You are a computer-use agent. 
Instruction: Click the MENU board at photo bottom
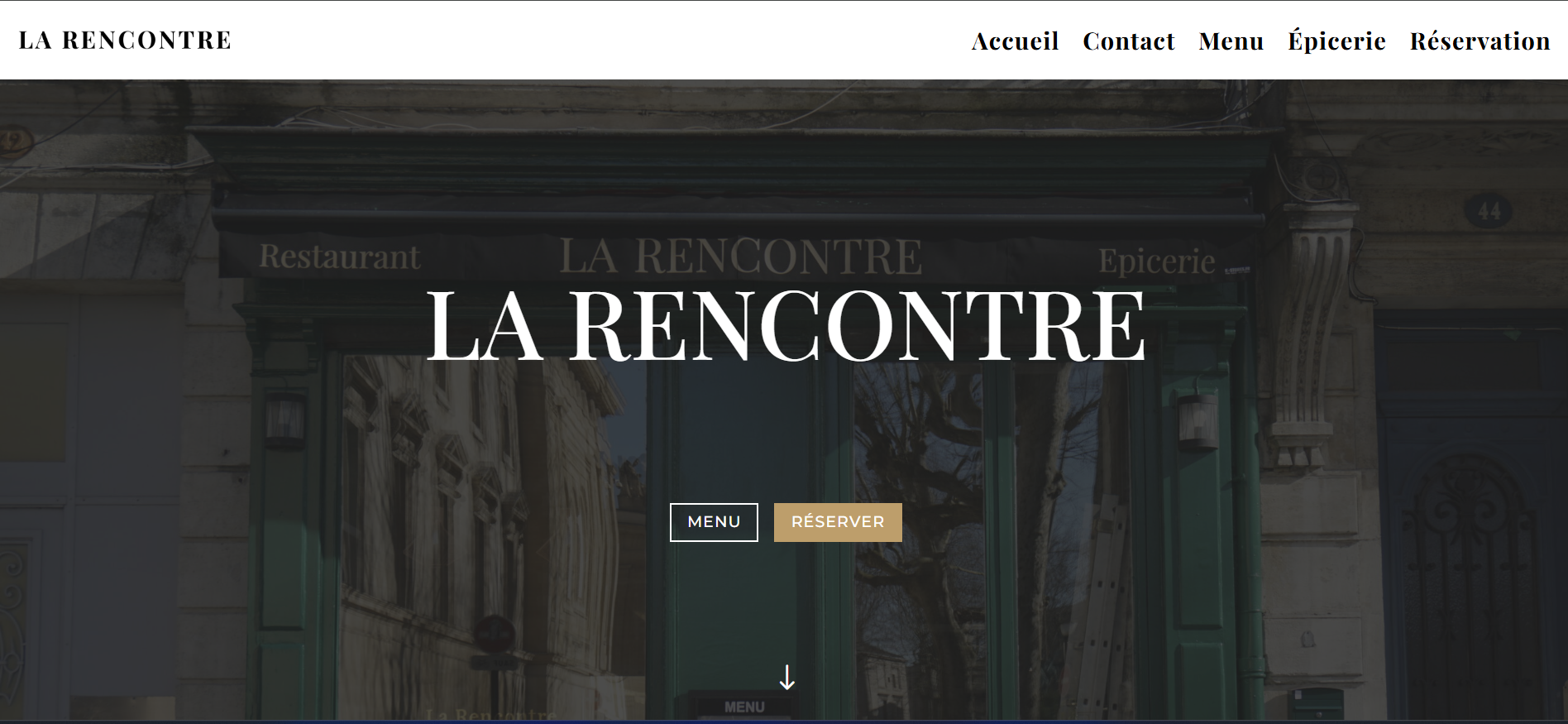[x=743, y=707]
